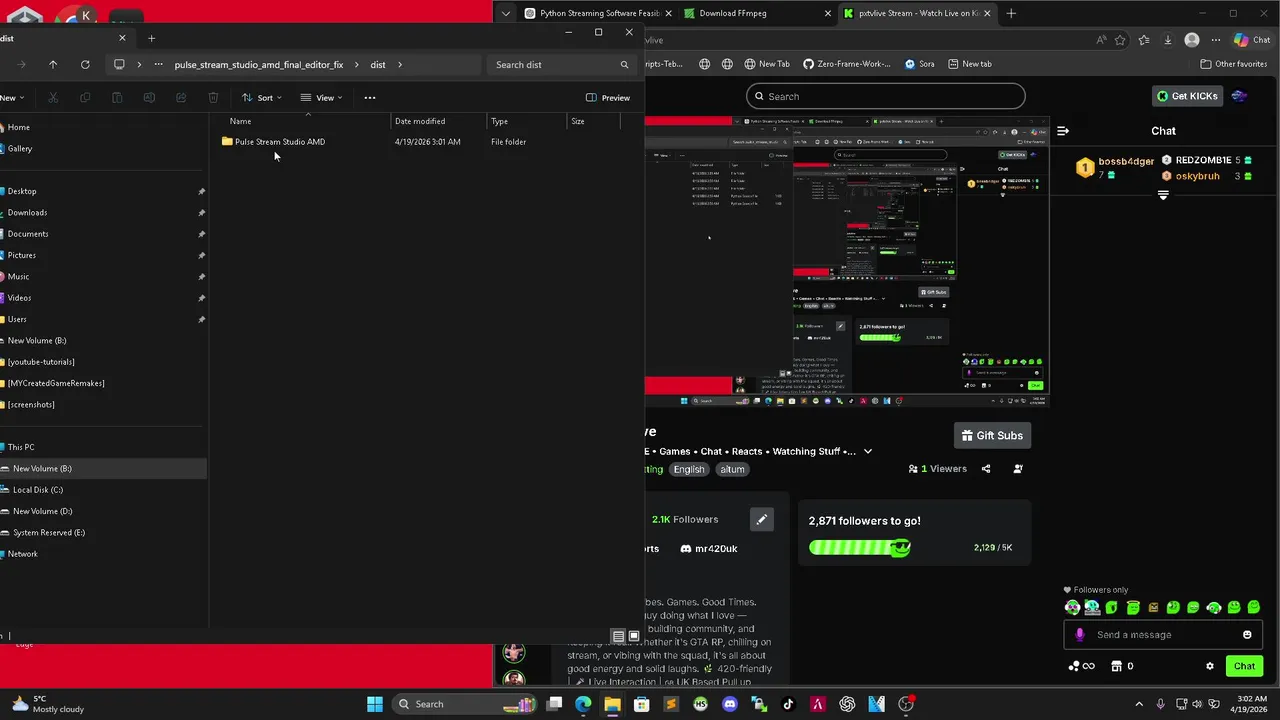Open Copilot Chat in browser toolbar
This screenshot has width=1280, height=720.
1251,40
